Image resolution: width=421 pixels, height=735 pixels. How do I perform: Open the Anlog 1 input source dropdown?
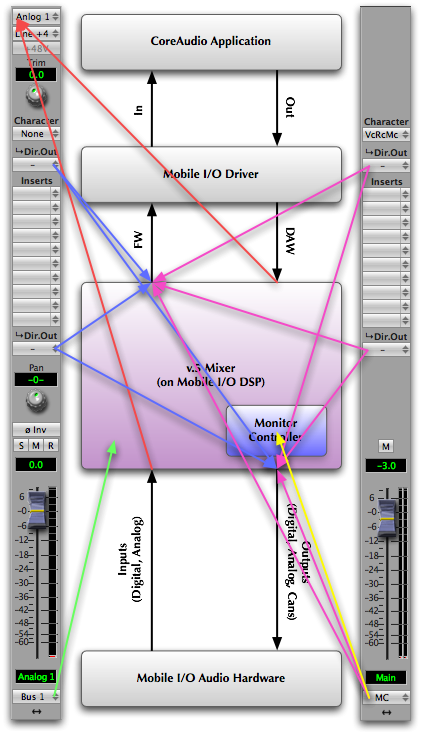(x=36, y=17)
